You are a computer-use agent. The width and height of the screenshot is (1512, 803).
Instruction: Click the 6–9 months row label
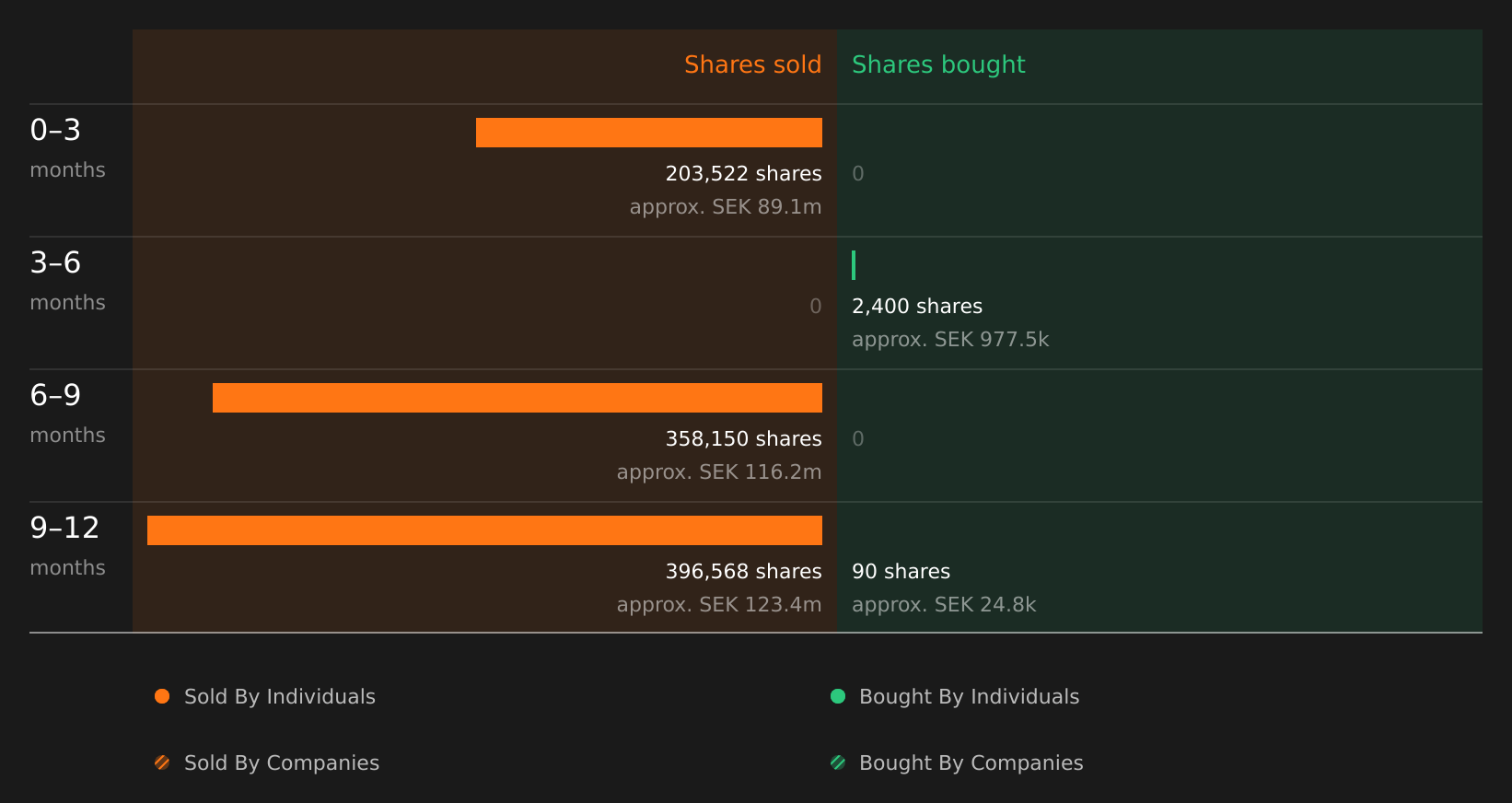tap(67, 413)
